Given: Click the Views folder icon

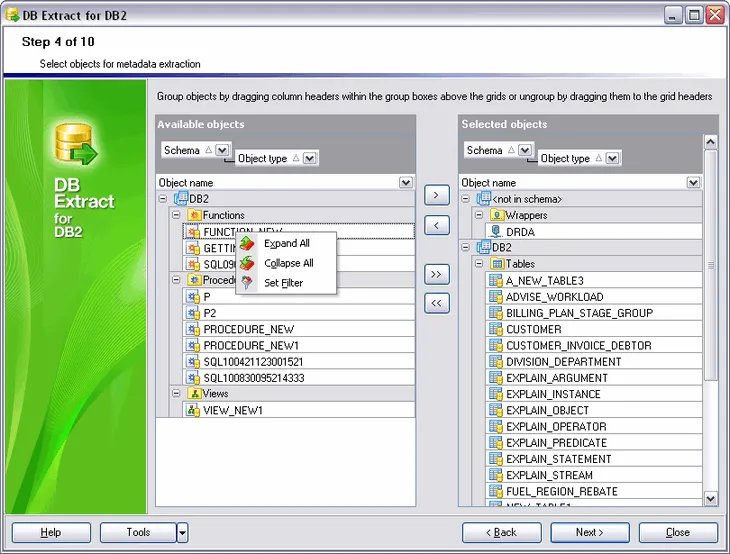Looking at the screenshot, I should 194,393.
